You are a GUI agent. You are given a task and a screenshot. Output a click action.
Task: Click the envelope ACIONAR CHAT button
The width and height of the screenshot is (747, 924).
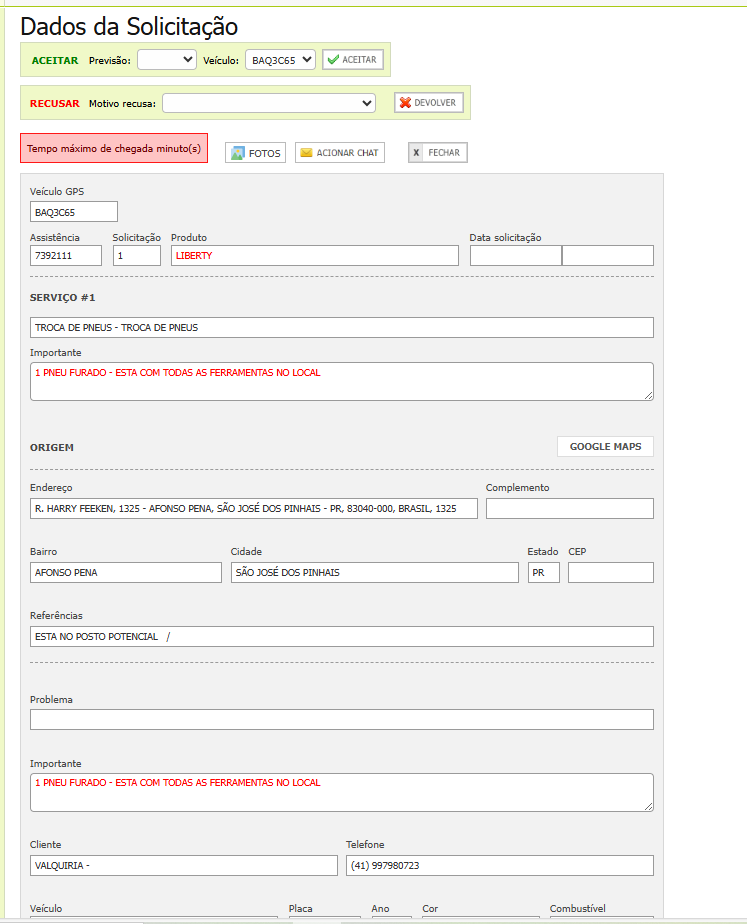click(x=340, y=153)
